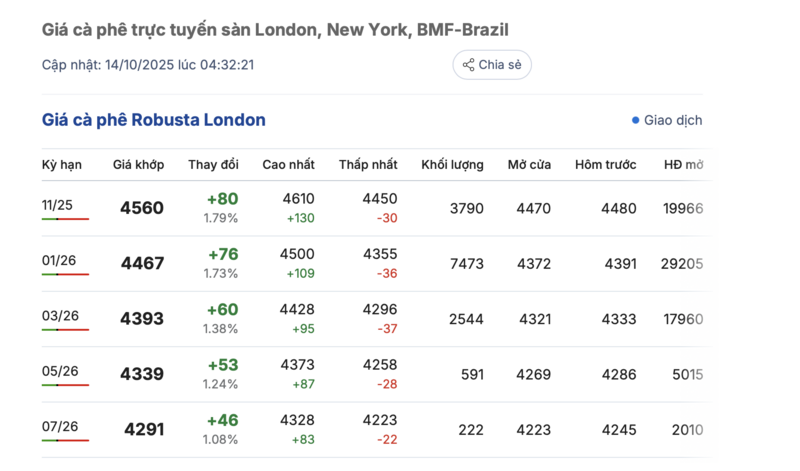Select the 07/26 contract term

60,426
